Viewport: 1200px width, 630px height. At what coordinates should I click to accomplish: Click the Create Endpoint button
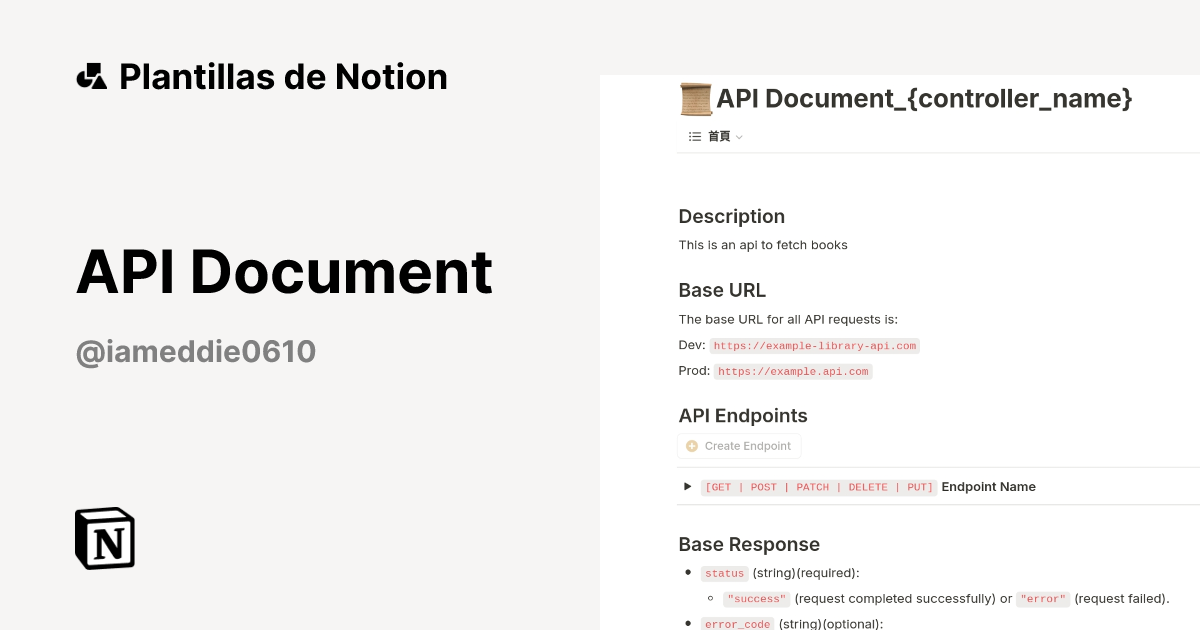pyautogui.click(x=739, y=446)
